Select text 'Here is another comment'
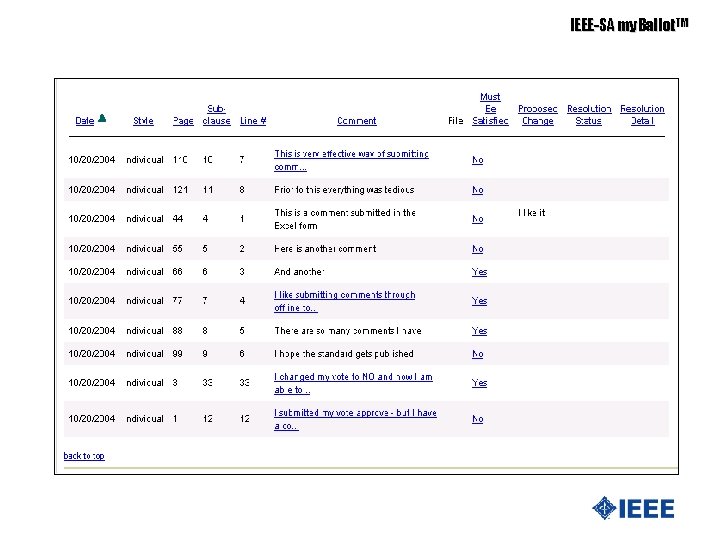Viewport: 720px width, 540px height. 325,248
